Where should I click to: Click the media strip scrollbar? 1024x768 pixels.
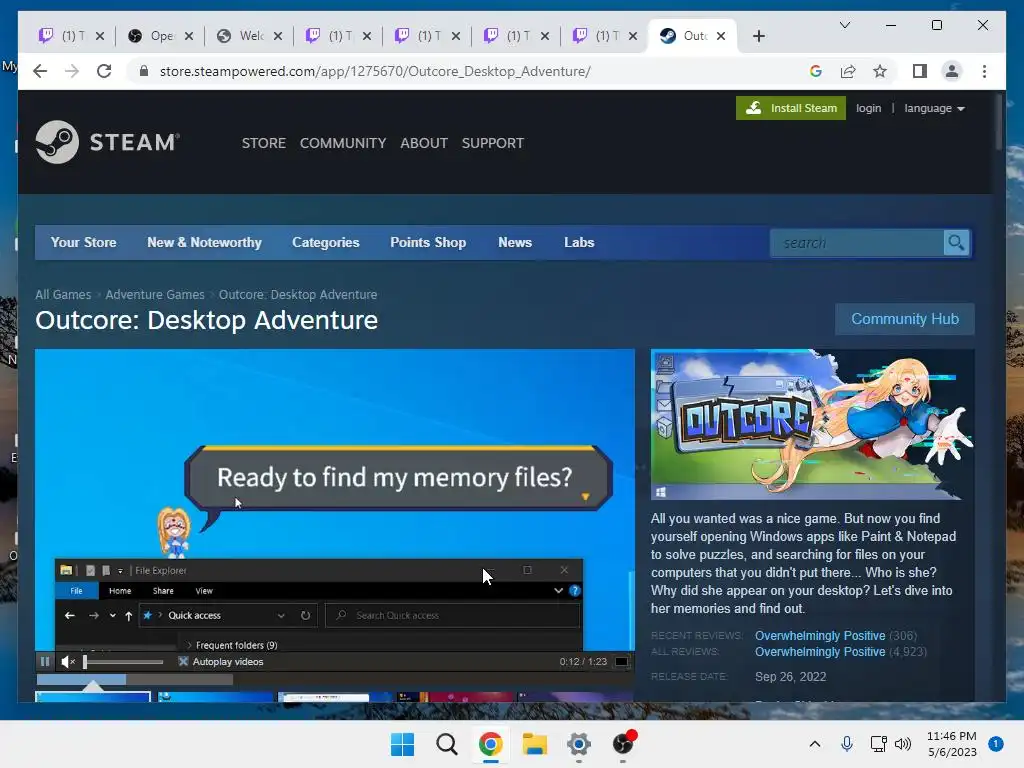pyautogui.click(x=135, y=680)
